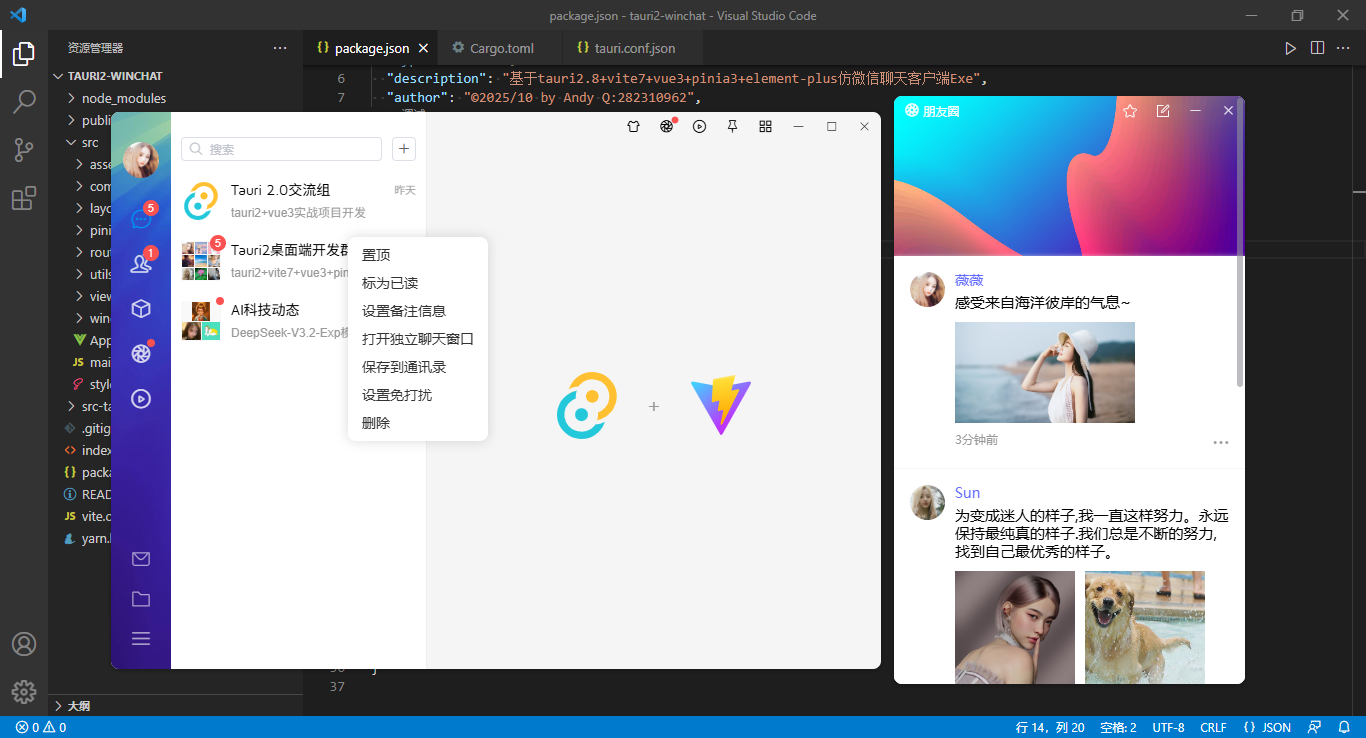Click the aperture icon in chat titlebar
Screen dimensions: 1366x738
click(666, 126)
